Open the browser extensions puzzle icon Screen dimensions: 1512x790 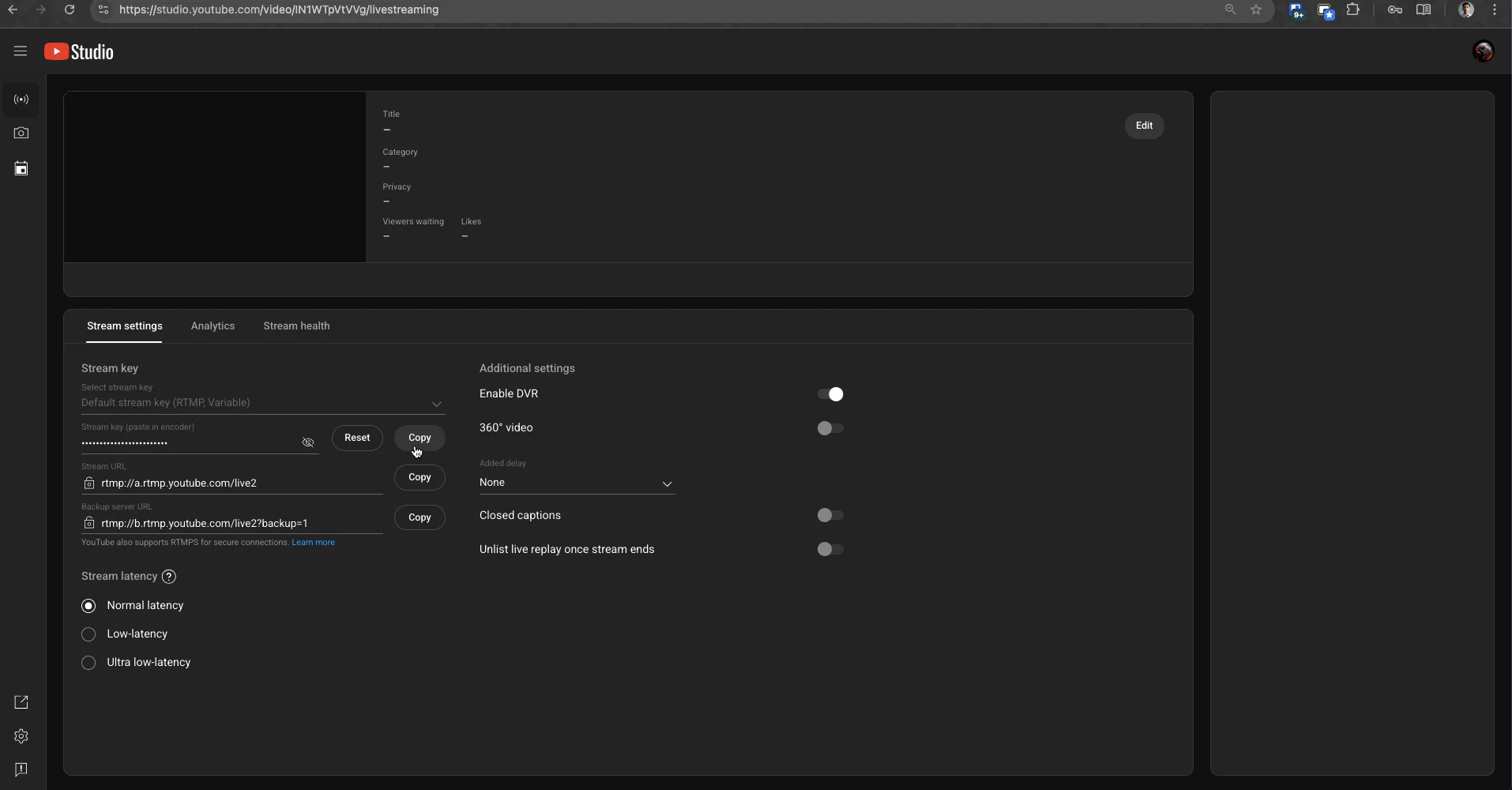(1353, 9)
